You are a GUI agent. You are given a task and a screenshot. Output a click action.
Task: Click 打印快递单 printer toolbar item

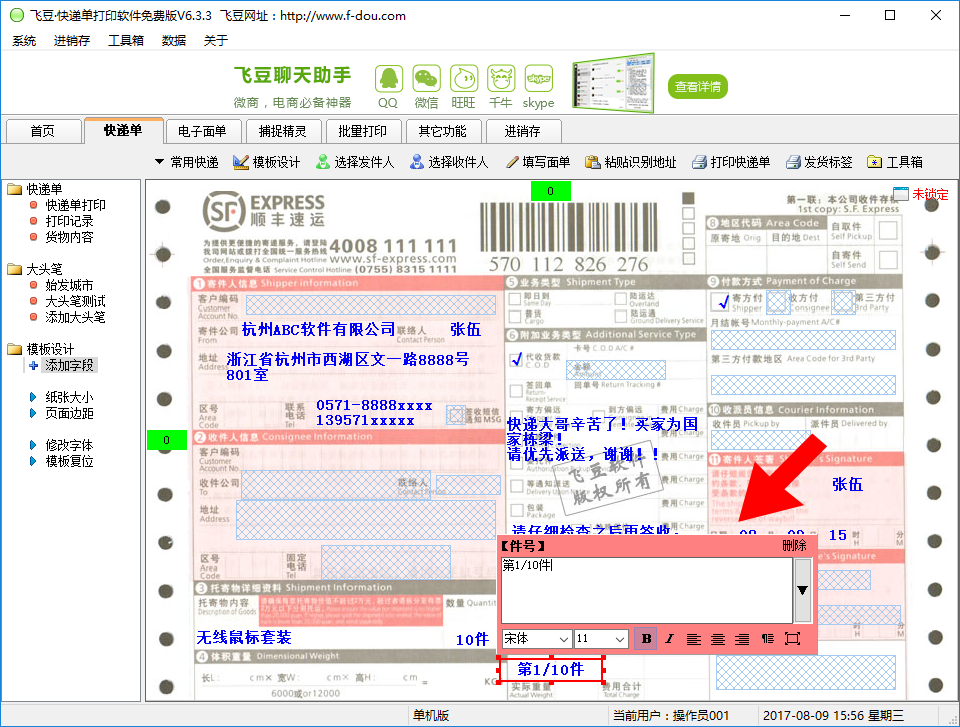click(x=731, y=162)
